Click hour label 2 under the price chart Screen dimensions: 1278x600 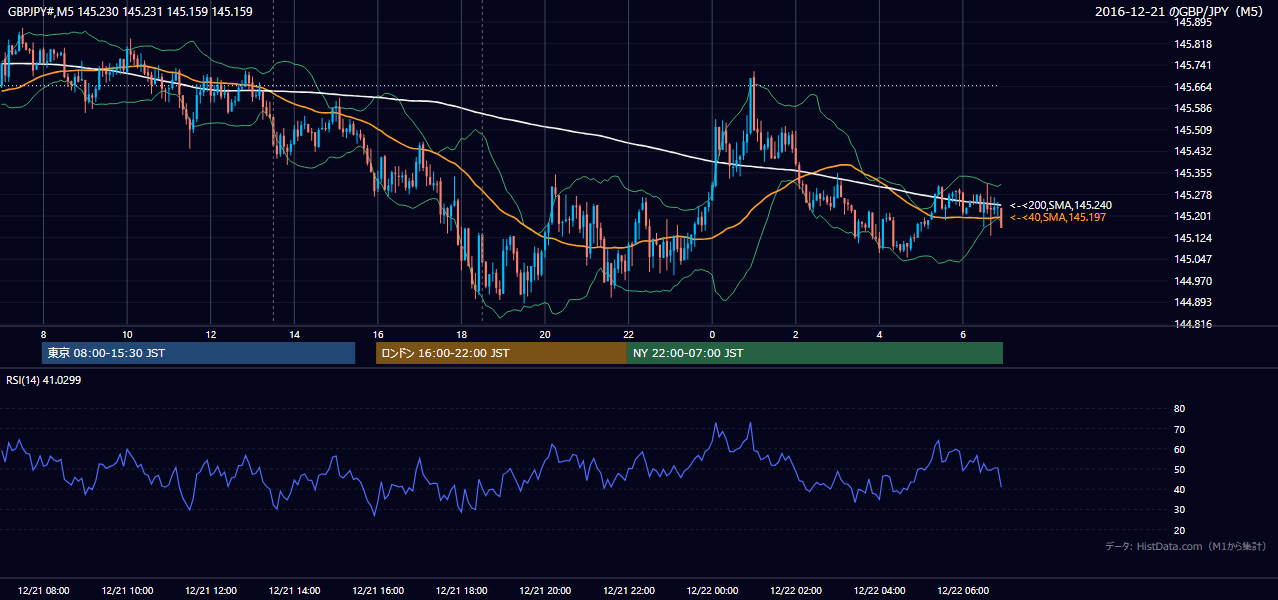796,335
